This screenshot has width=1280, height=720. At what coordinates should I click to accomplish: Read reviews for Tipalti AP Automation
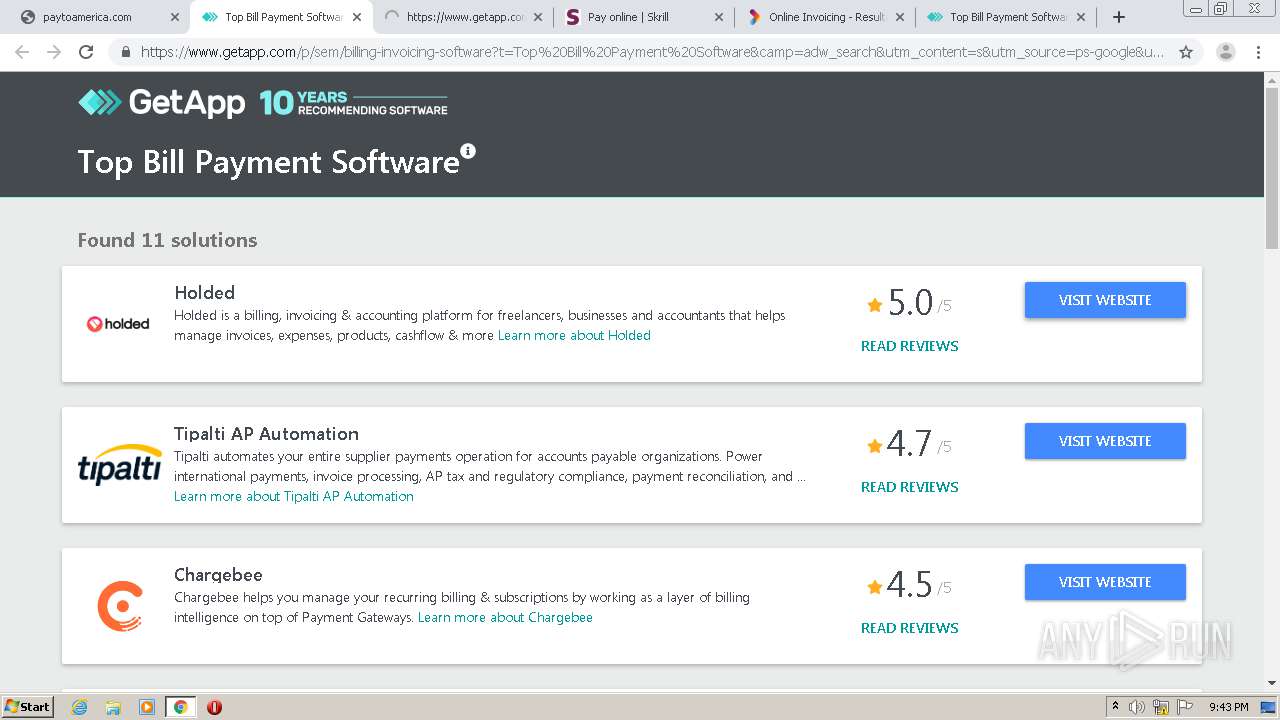click(x=910, y=487)
